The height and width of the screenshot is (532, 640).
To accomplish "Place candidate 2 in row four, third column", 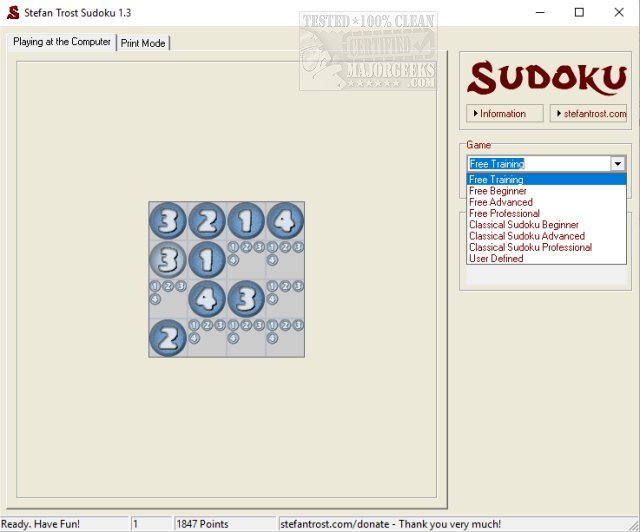I will click(x=246, y=325).
